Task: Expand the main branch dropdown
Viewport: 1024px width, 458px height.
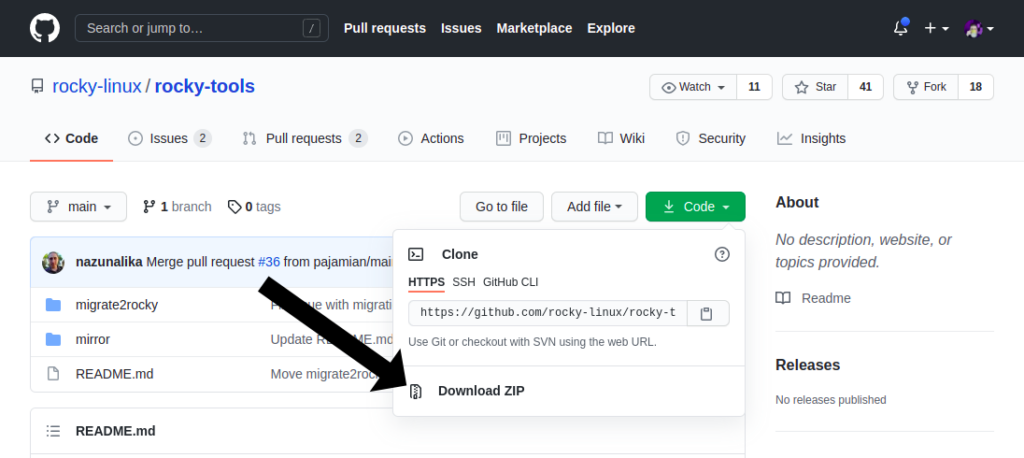Action: click(78, 207)
